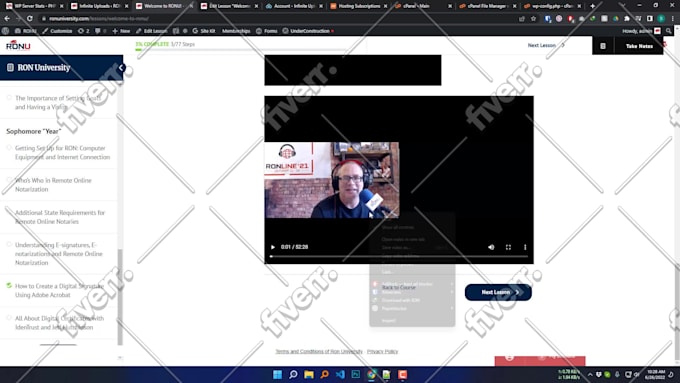Open Memberships in the admin bar
The height and width of the screenshot is (383, 680).
[x=236, y=31]
